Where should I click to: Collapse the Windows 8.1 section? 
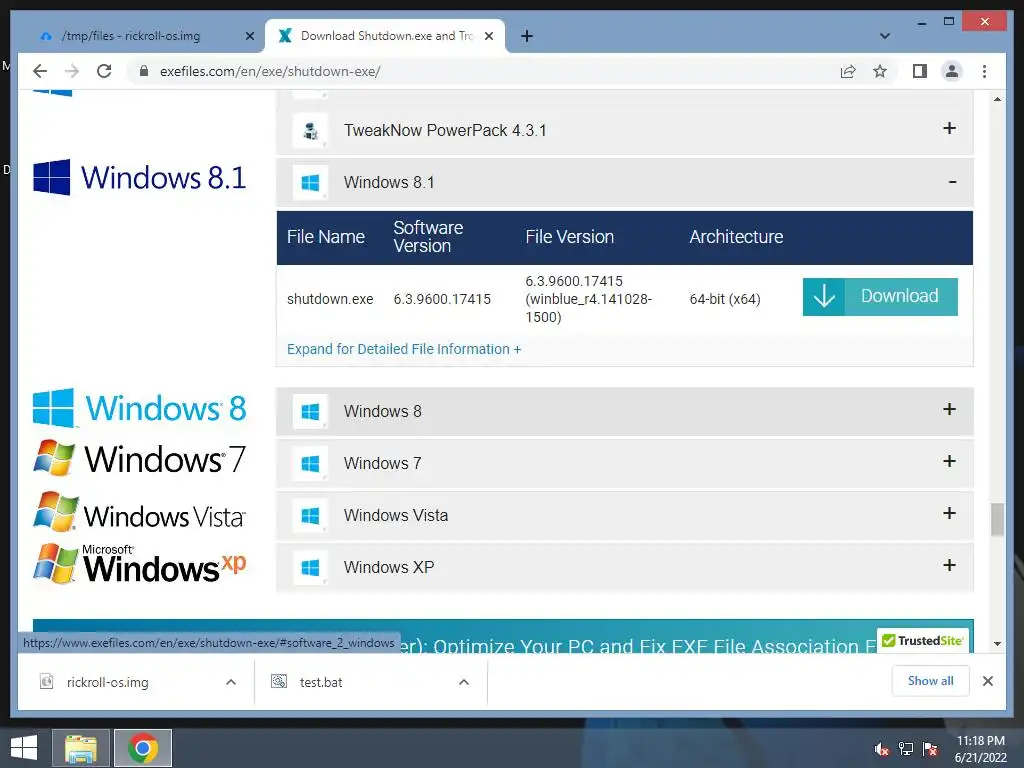952,182
